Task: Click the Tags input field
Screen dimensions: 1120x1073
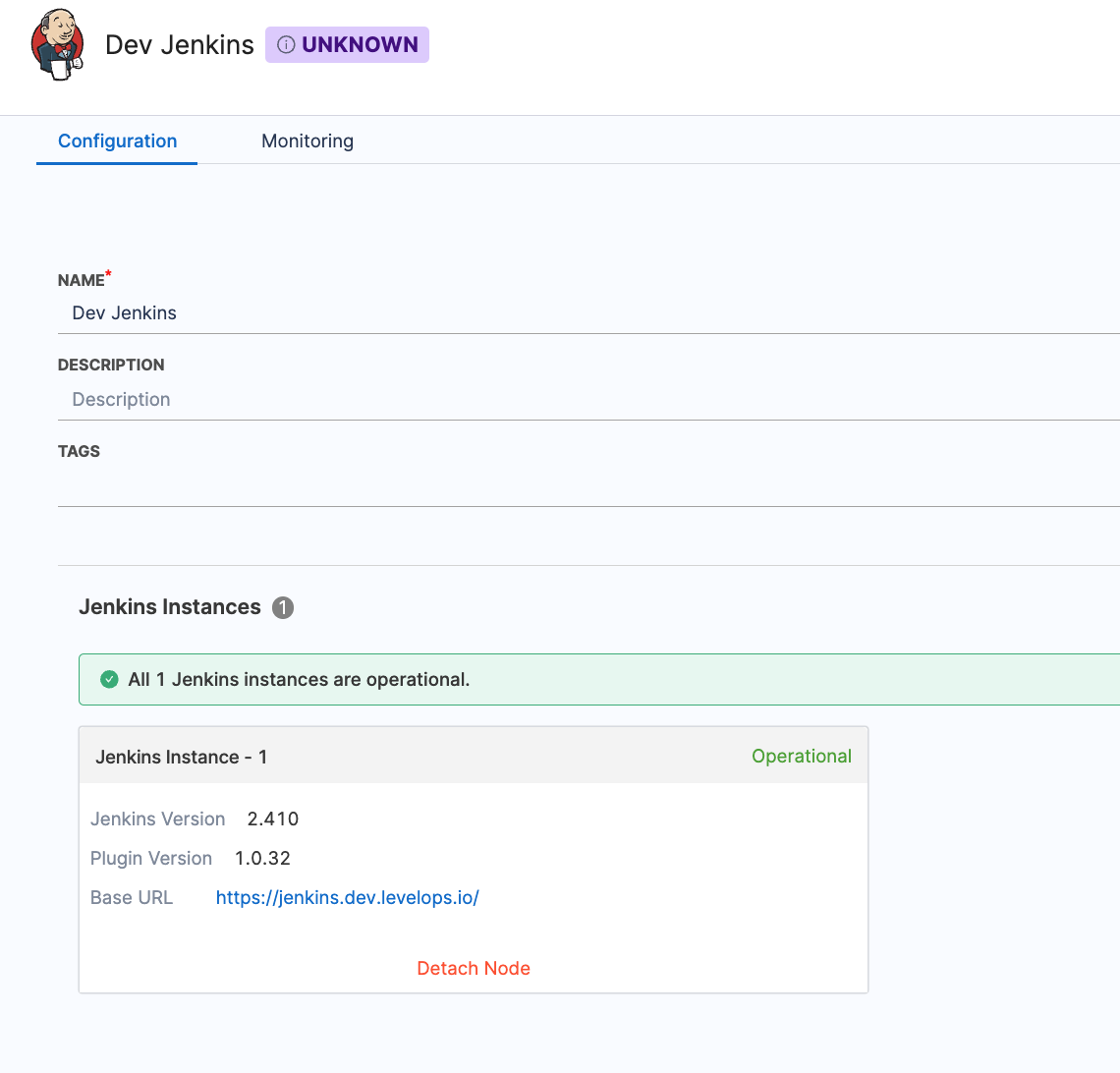Action: point(589,486)
